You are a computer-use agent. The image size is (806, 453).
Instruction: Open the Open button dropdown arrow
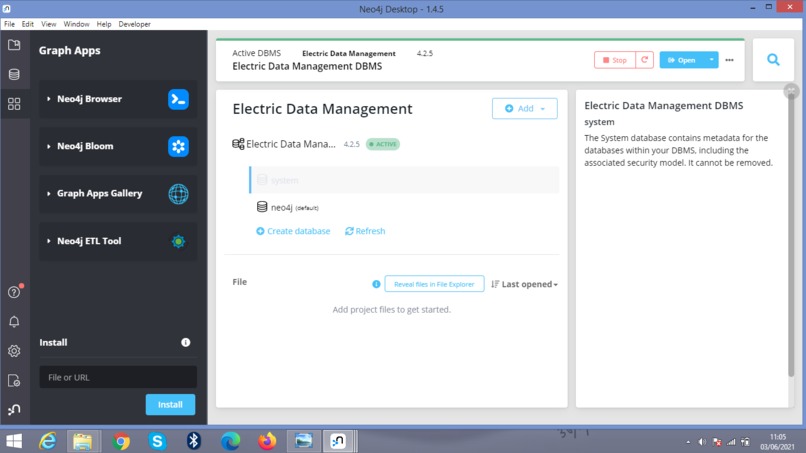click(x=711, y=60)
